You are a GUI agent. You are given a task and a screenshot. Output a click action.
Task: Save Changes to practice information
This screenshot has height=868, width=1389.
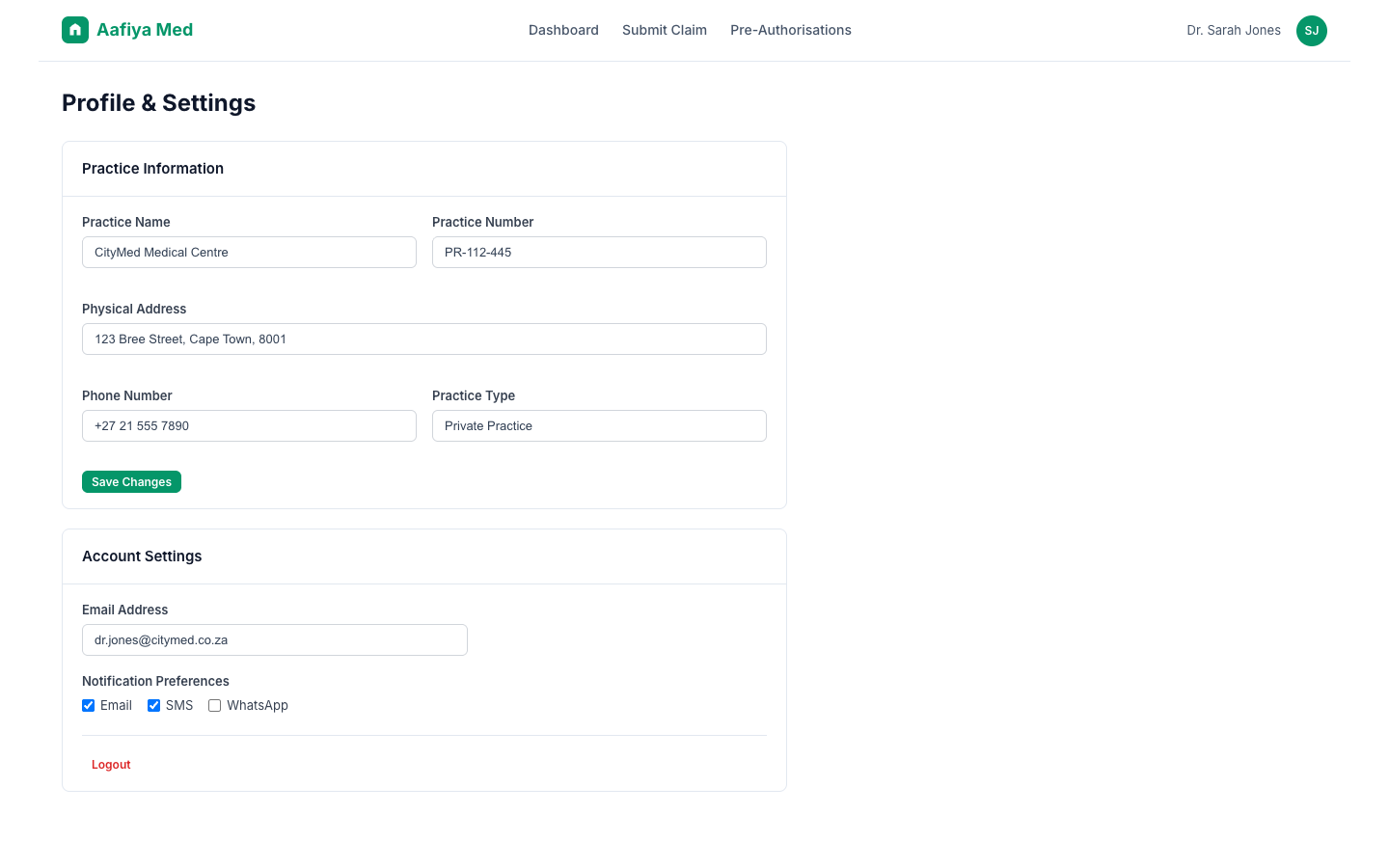(131, 482)
